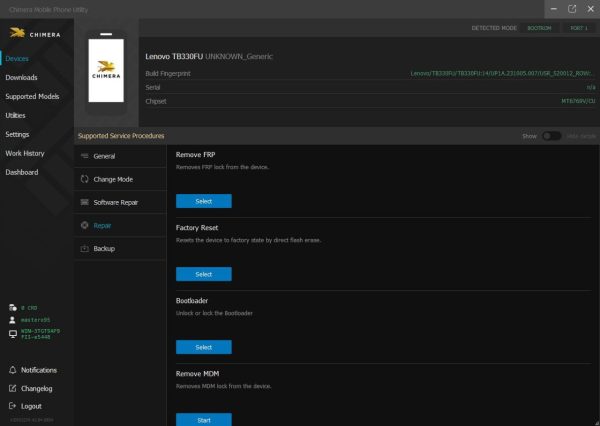600x426 pixels.
Task: Click Start under Remove MDM
Action: point(204,419)
